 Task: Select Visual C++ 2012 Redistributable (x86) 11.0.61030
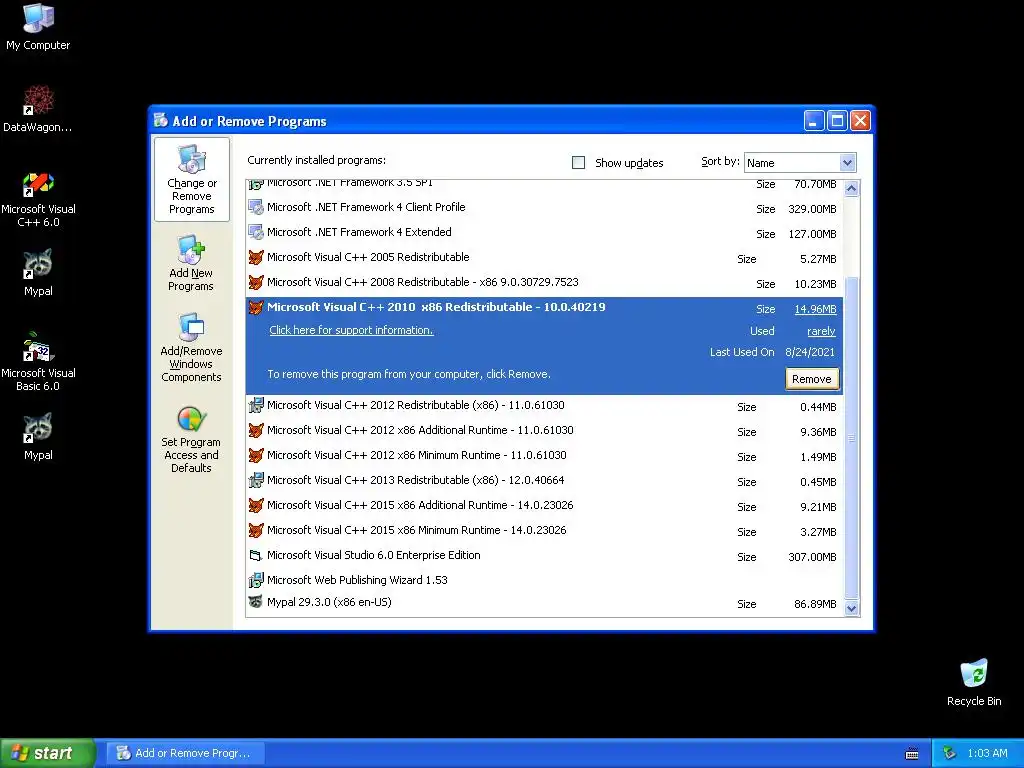(544, 406)
